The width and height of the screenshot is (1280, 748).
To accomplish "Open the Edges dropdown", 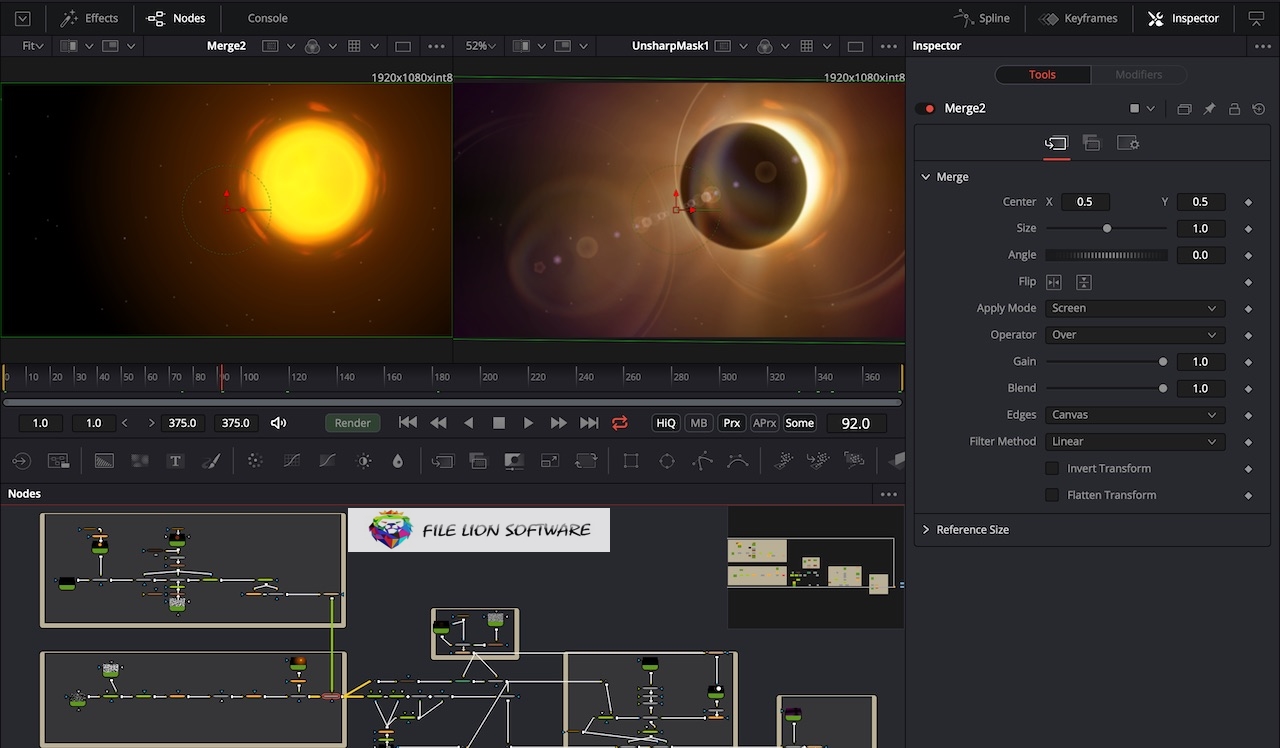I will (x=1134, y=415).
